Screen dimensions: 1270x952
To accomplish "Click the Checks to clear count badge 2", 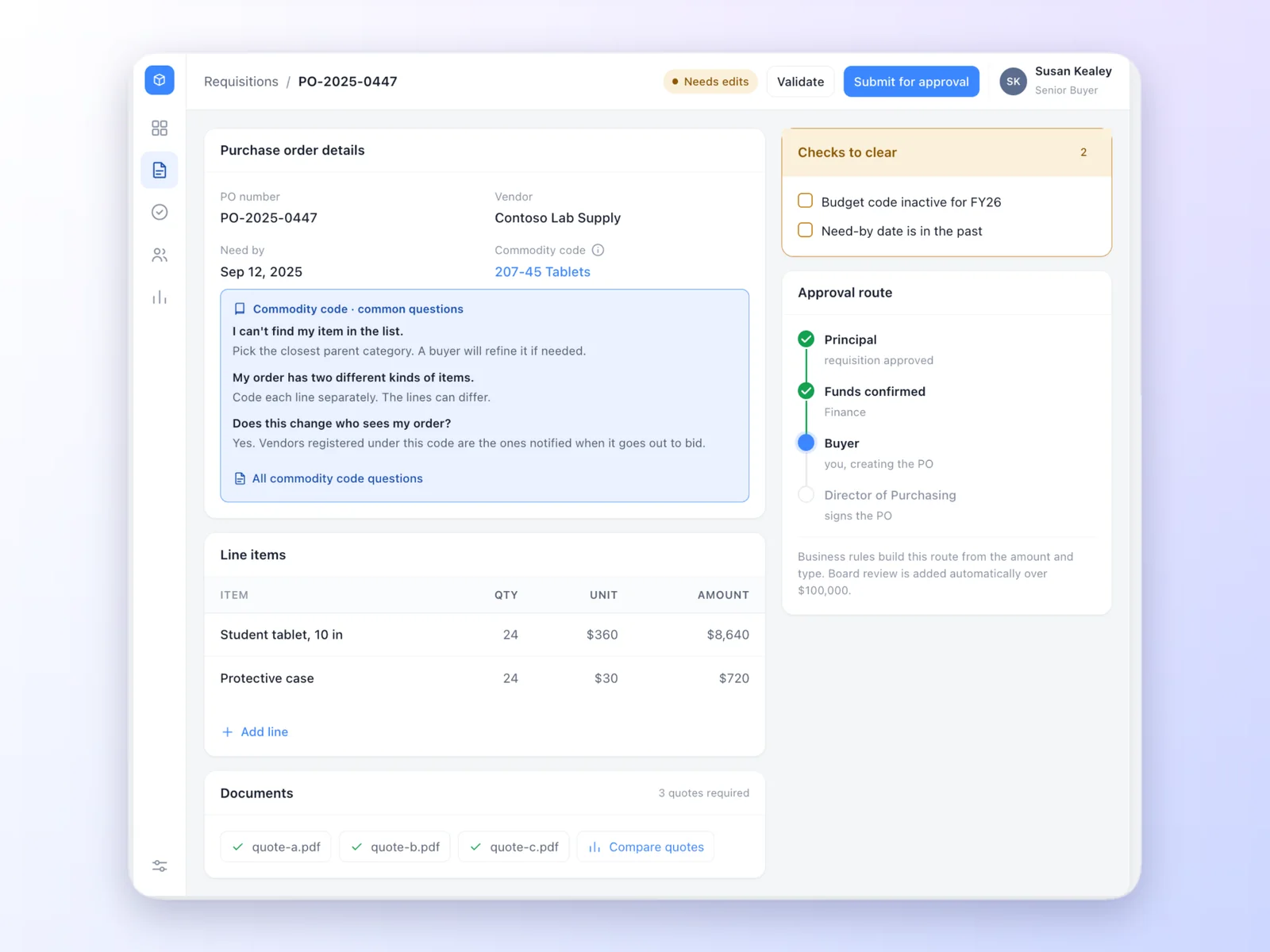I will point(1083,152).
